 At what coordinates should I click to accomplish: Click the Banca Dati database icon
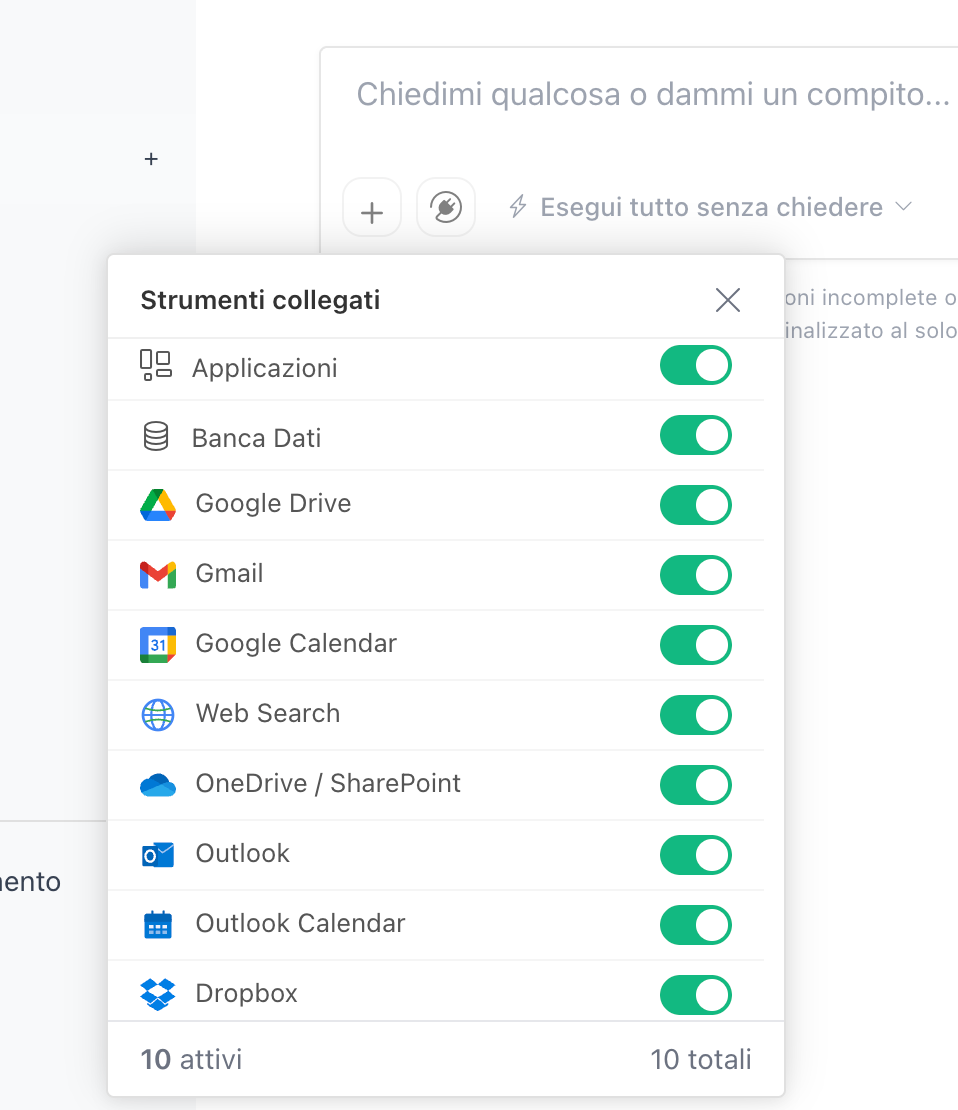coord(156,436)
